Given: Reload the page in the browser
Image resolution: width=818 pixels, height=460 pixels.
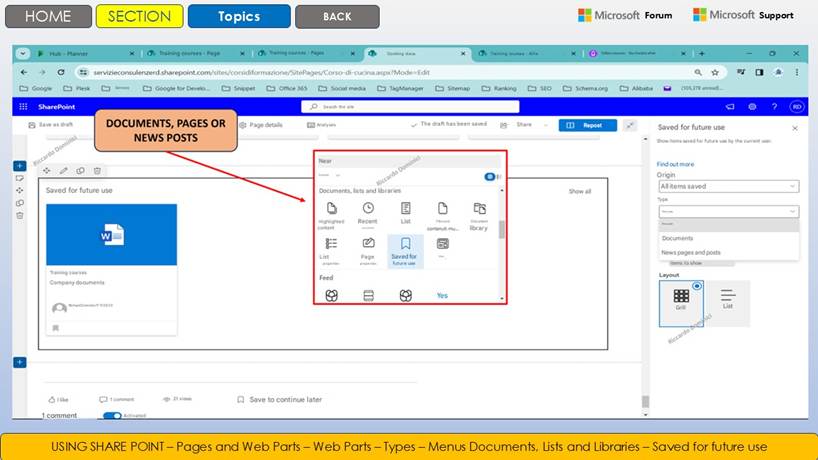Looking at the screenshot, I should tap(61, 72).
